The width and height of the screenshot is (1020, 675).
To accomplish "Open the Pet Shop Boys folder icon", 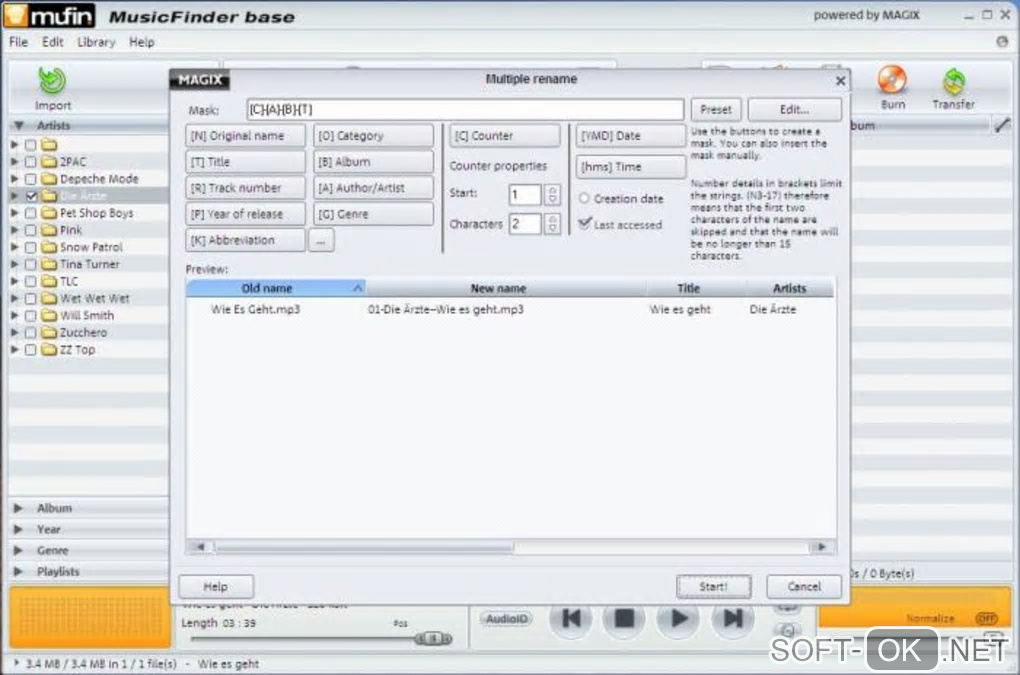I will point(49,213).
